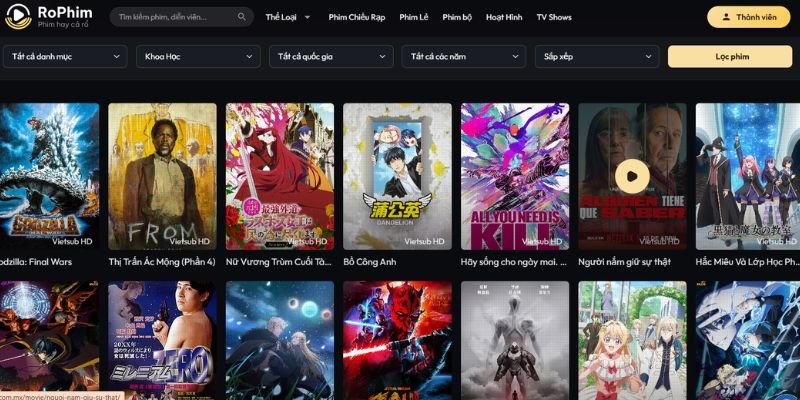
Task: Open the red-haired queen anime poster
Action: tap(280, 177)
